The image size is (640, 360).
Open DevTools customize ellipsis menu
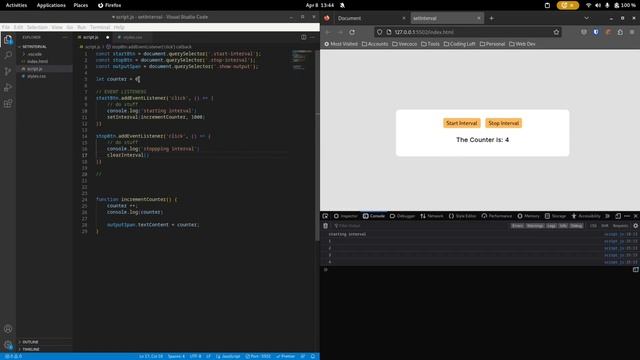pyautogui.click(x=627, y=216)
